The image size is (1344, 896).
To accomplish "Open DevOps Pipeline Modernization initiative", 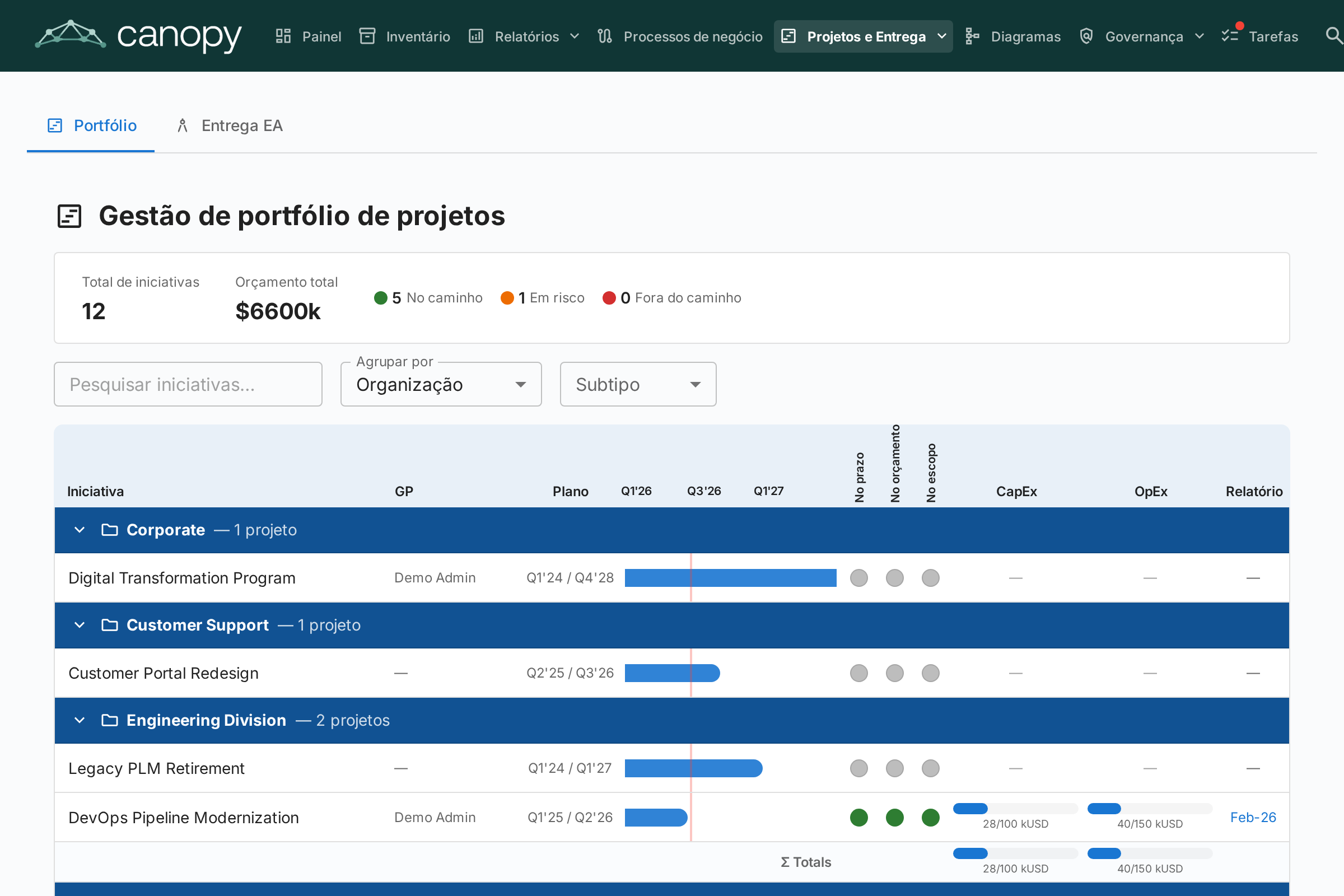I will pyautogui.click(x=184, y=817).
